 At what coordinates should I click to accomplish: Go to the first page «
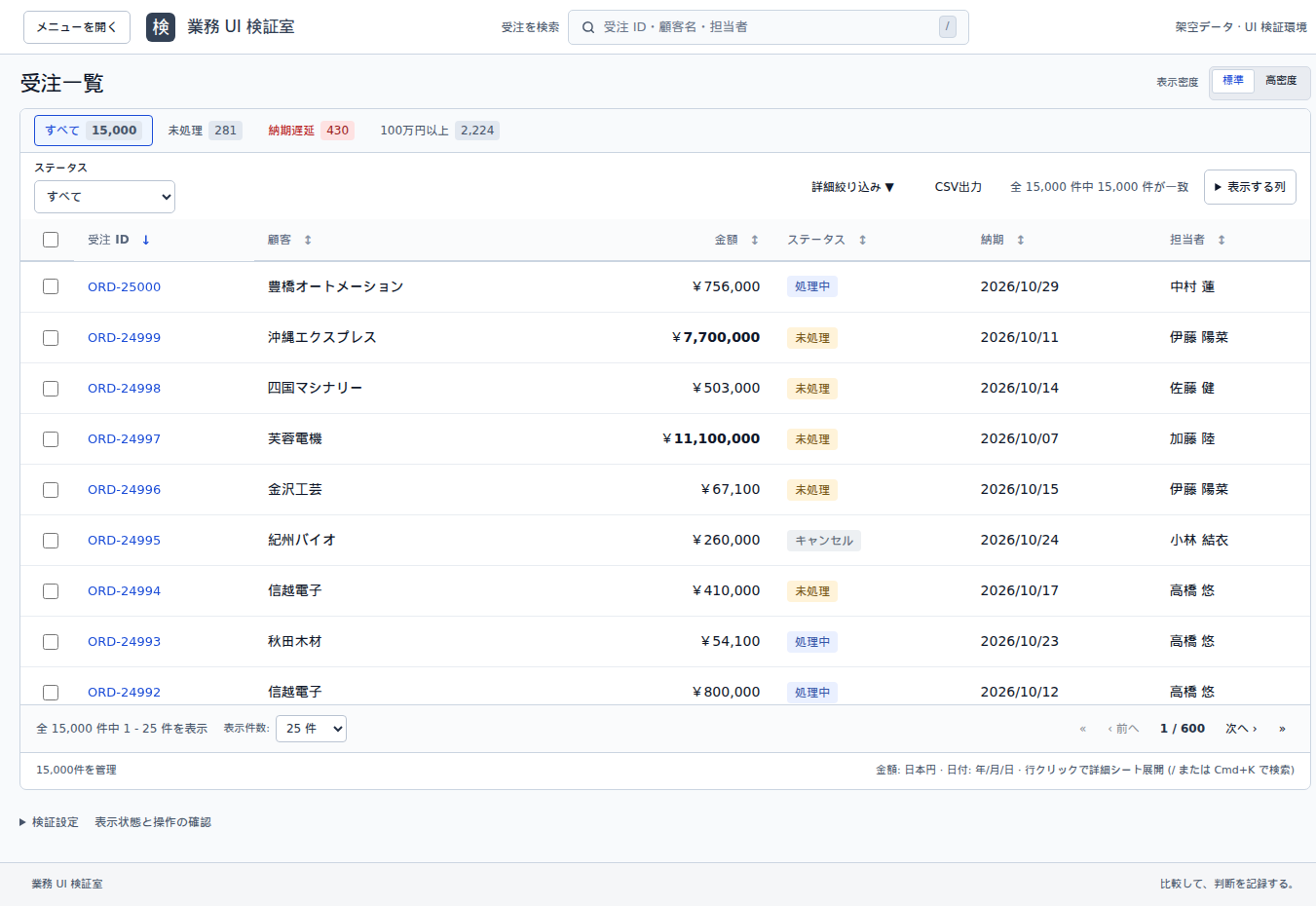click(1083, 729)
